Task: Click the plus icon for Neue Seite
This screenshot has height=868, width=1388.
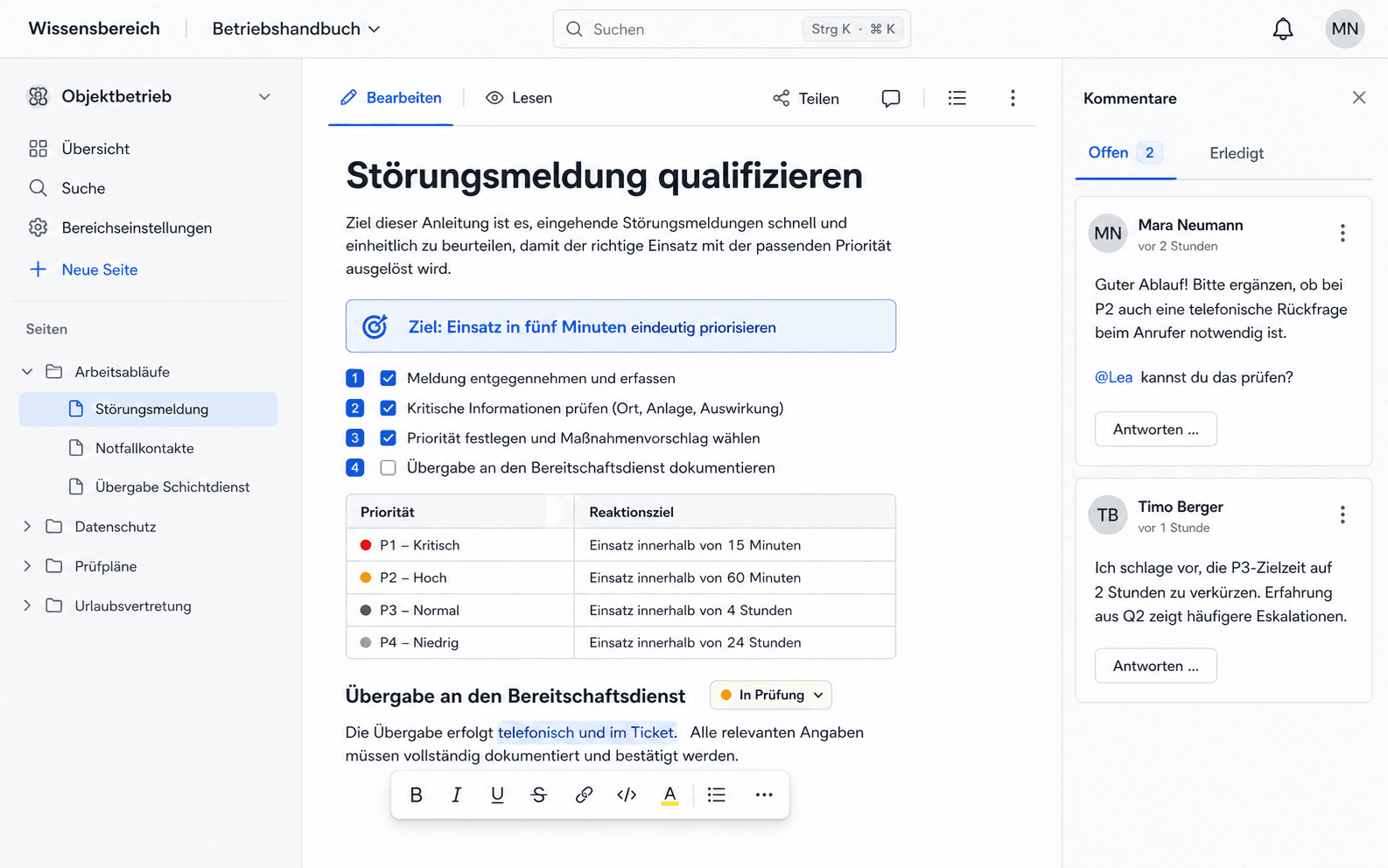Action: (x=38, y=269)
